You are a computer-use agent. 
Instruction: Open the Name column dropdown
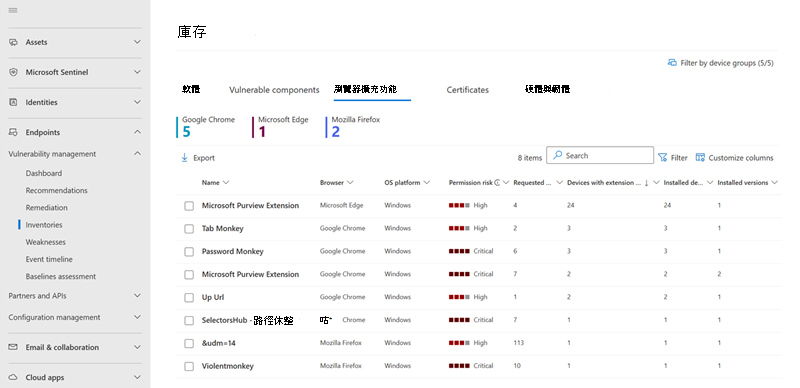[226, 183]
